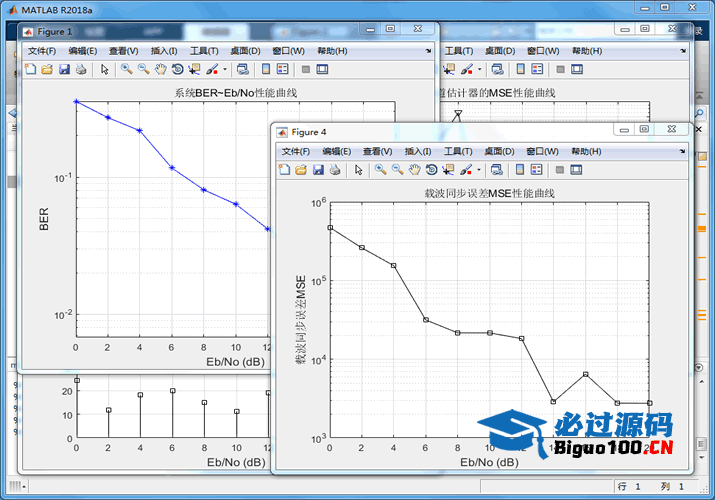
Task: Hide plot tools in Figure 4
Action: pyautogui.click(x=560, y=170)
